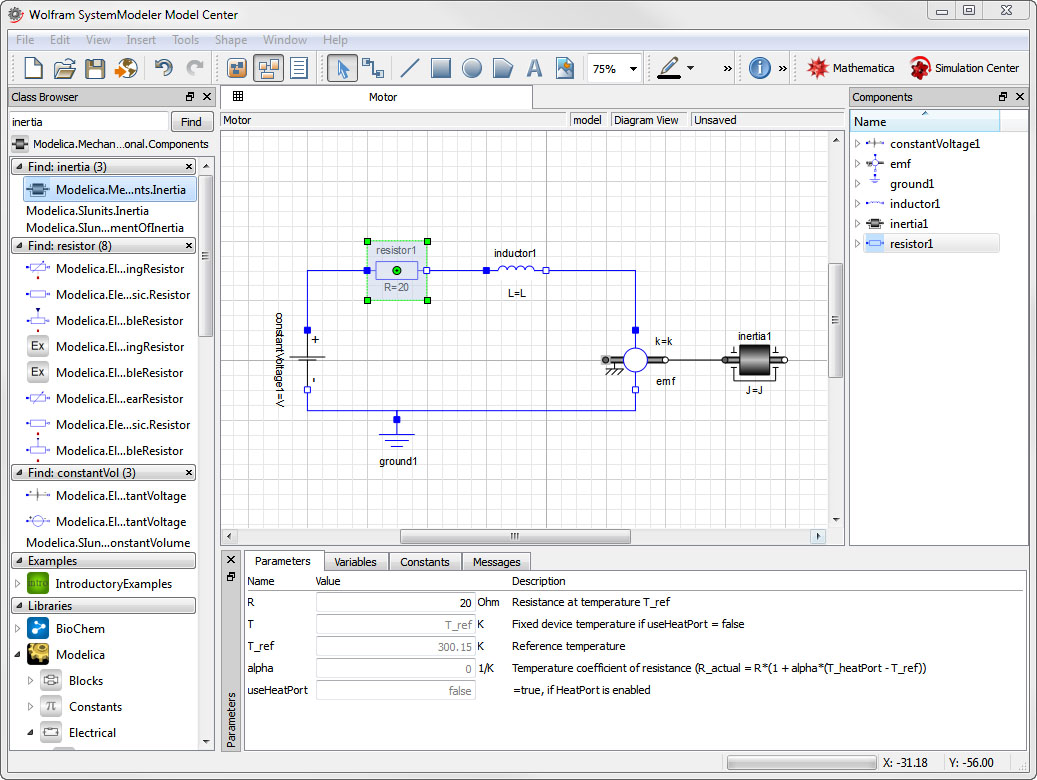Screen dimensions: 1037x780
Task: Click the diagram horizontal scrollbar thumb
Action: (x=515, y=536)
